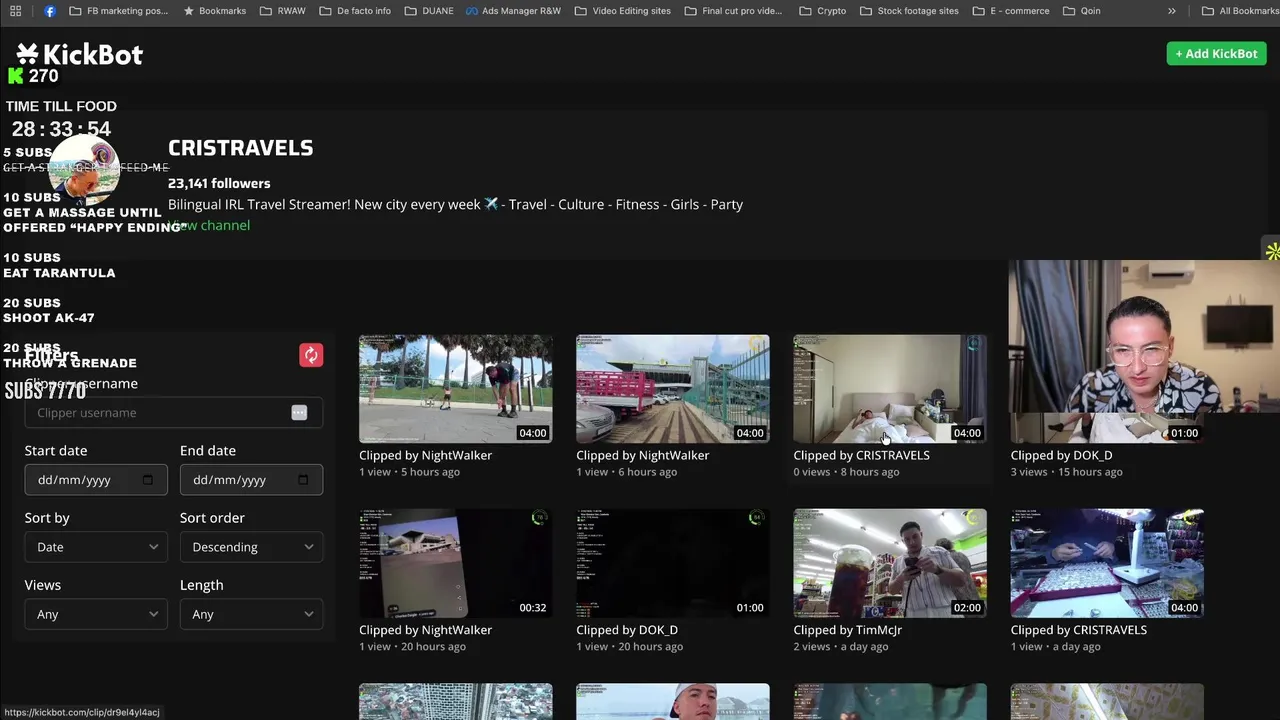Click the + Add KickBot button
Screen dimensions: 1280x720
click(x=1216, y=54)
